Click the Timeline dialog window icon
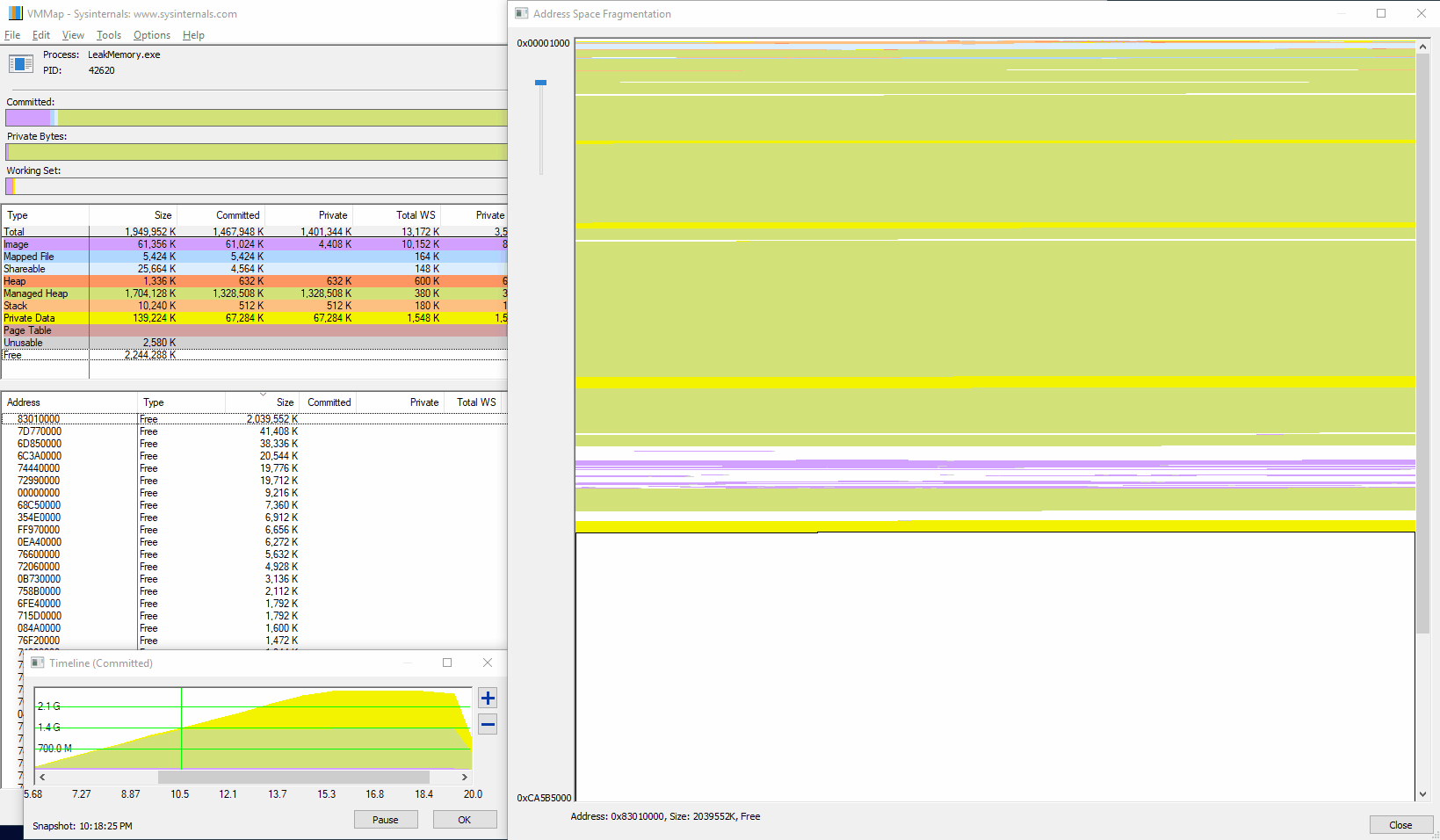 coord(38,663)
